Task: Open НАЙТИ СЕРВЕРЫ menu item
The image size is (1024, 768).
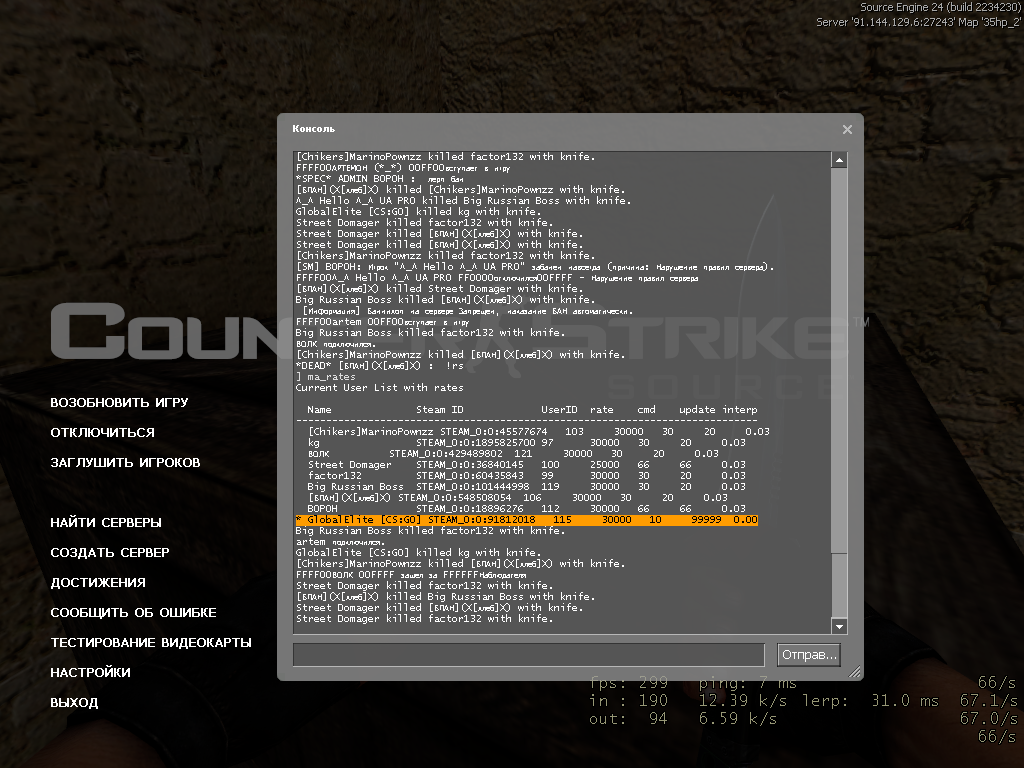Action: [x=106, y=522]
